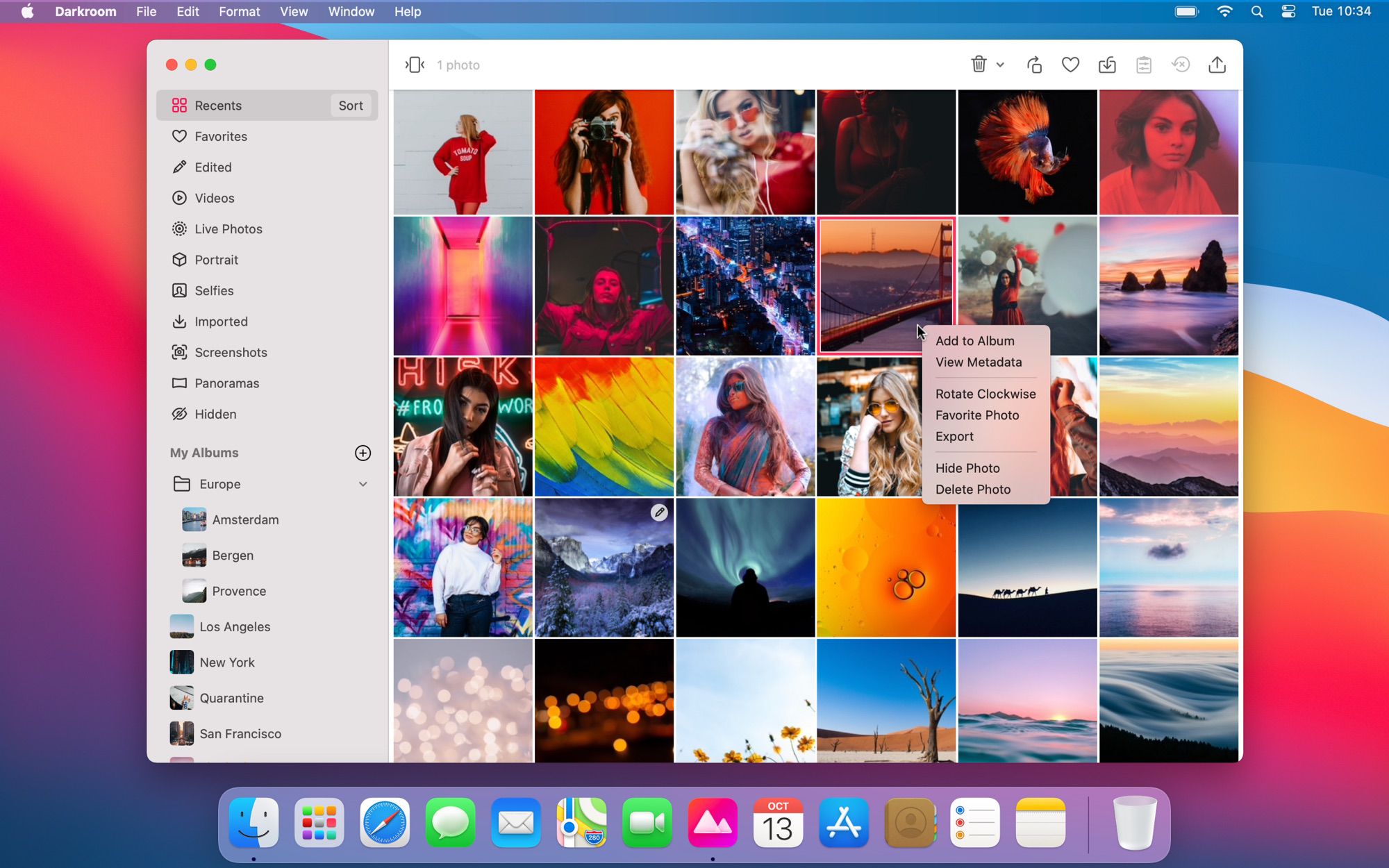
Task: Favorite the photo using the heart icon
Action: coord(1071,65)
